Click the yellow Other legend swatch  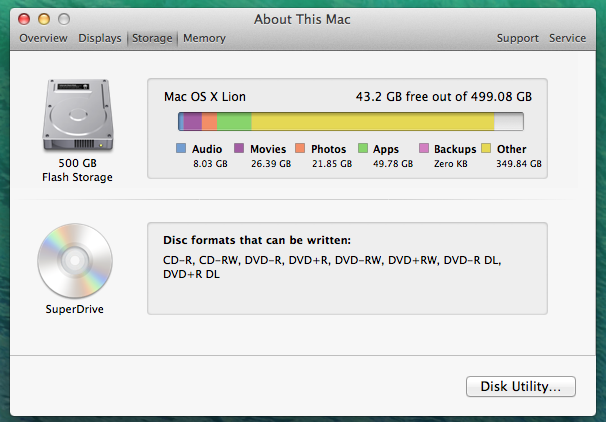[x=487, y=148]
